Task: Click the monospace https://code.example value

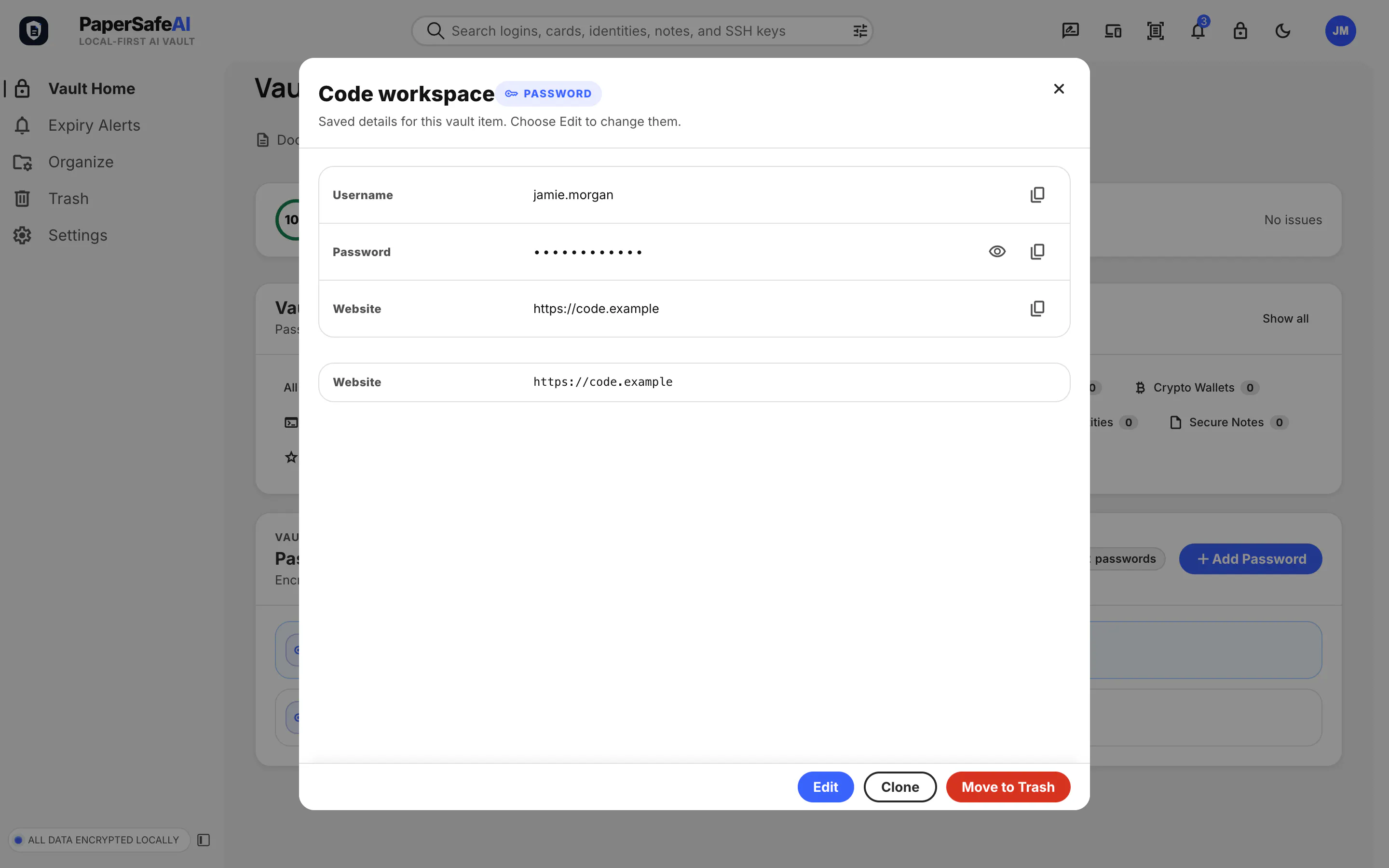Action: point(603,382)
